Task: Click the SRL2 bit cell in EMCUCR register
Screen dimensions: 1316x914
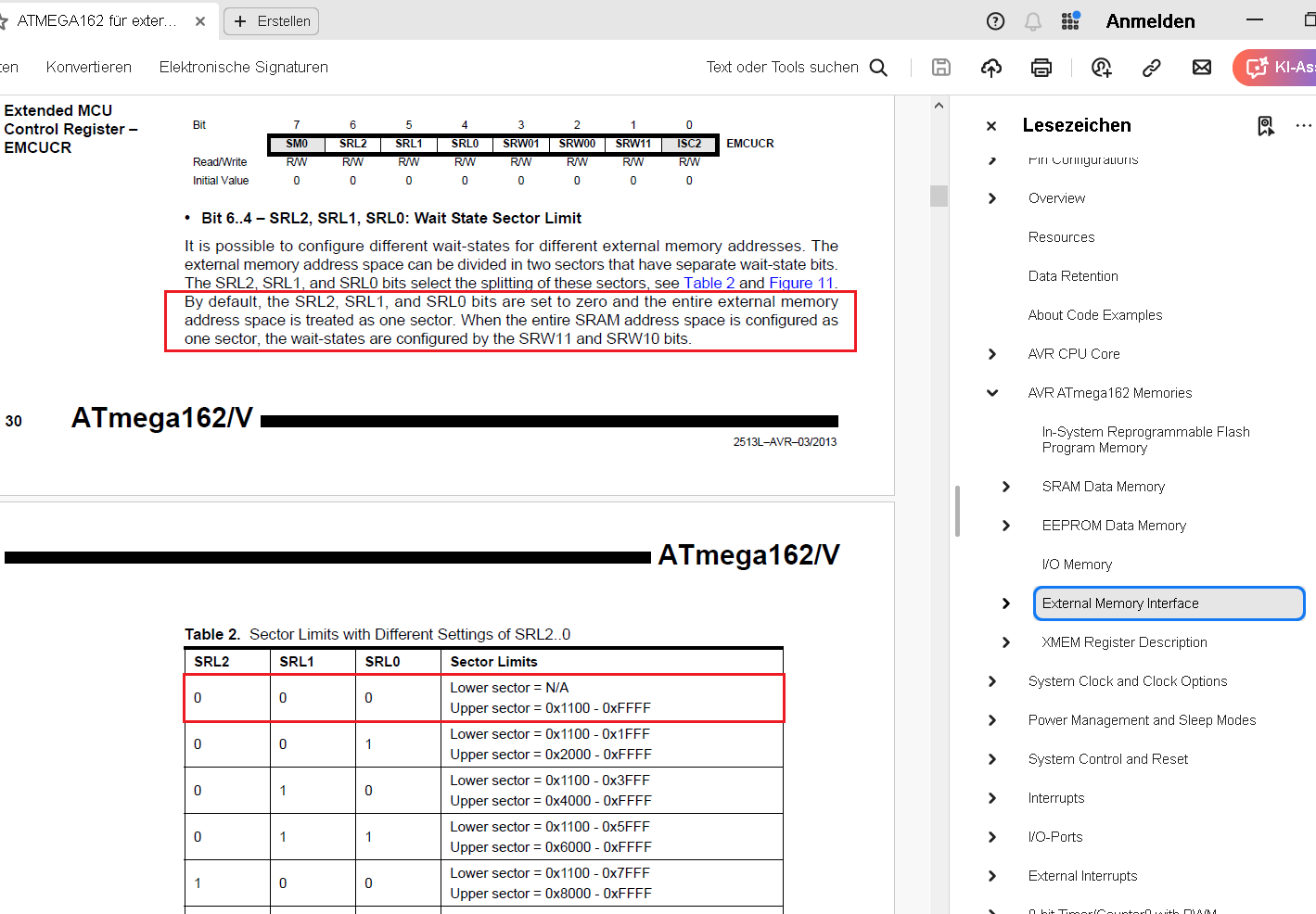Action: 352,144
